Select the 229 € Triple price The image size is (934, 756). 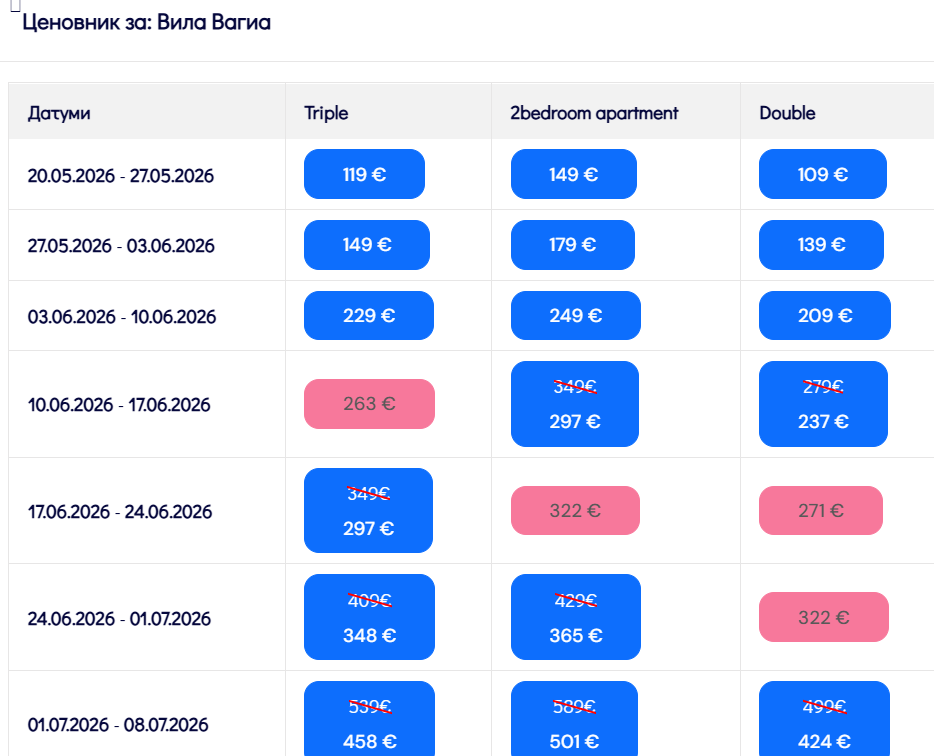368,316
